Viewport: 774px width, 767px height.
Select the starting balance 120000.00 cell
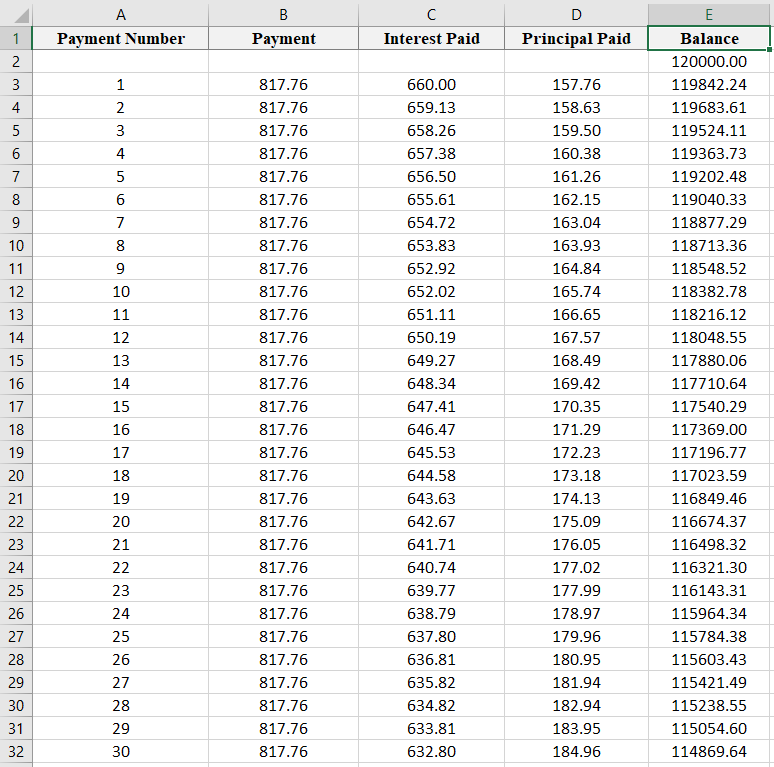coord(709,62)
